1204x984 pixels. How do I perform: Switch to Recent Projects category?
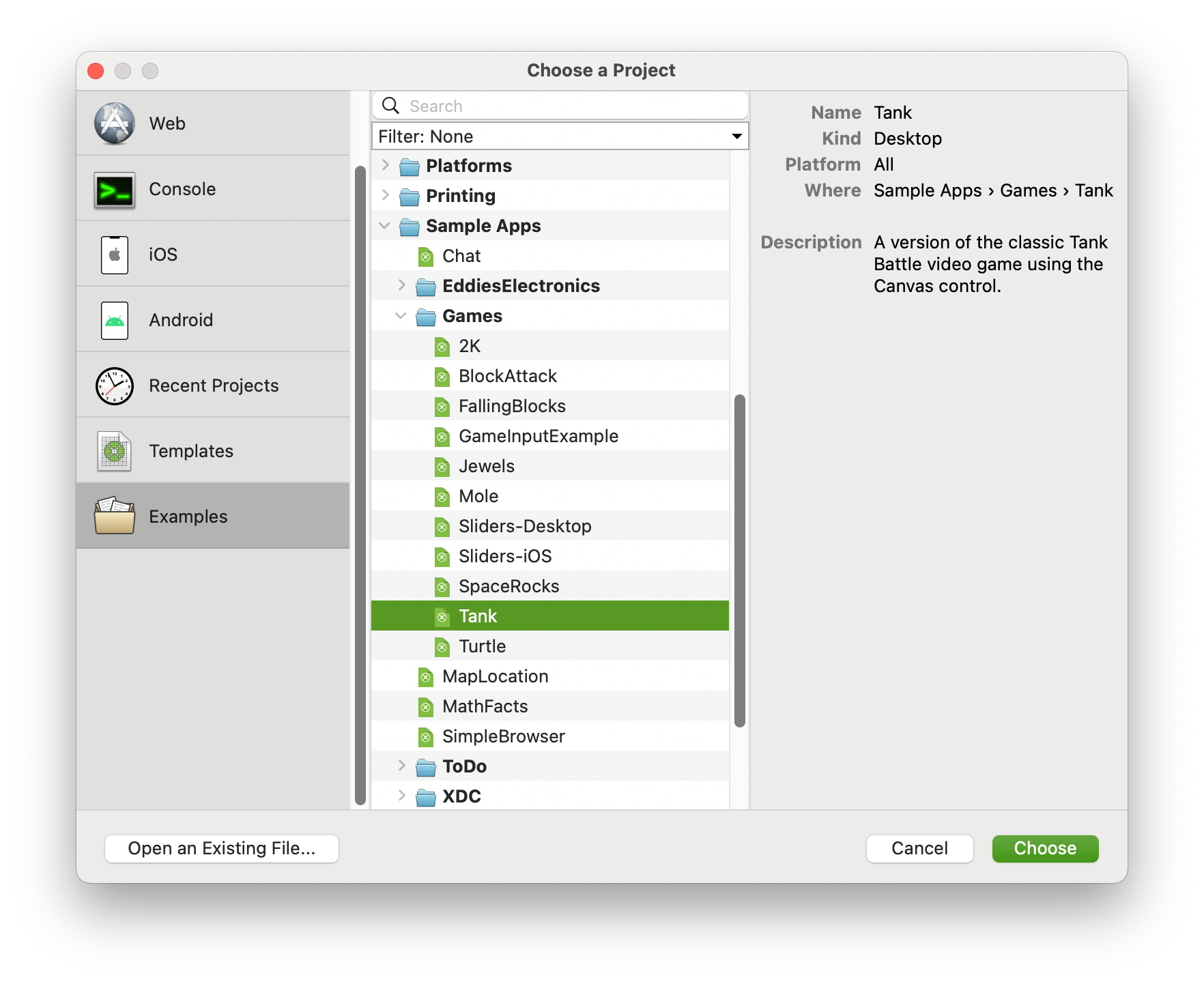tap(213, 386)
